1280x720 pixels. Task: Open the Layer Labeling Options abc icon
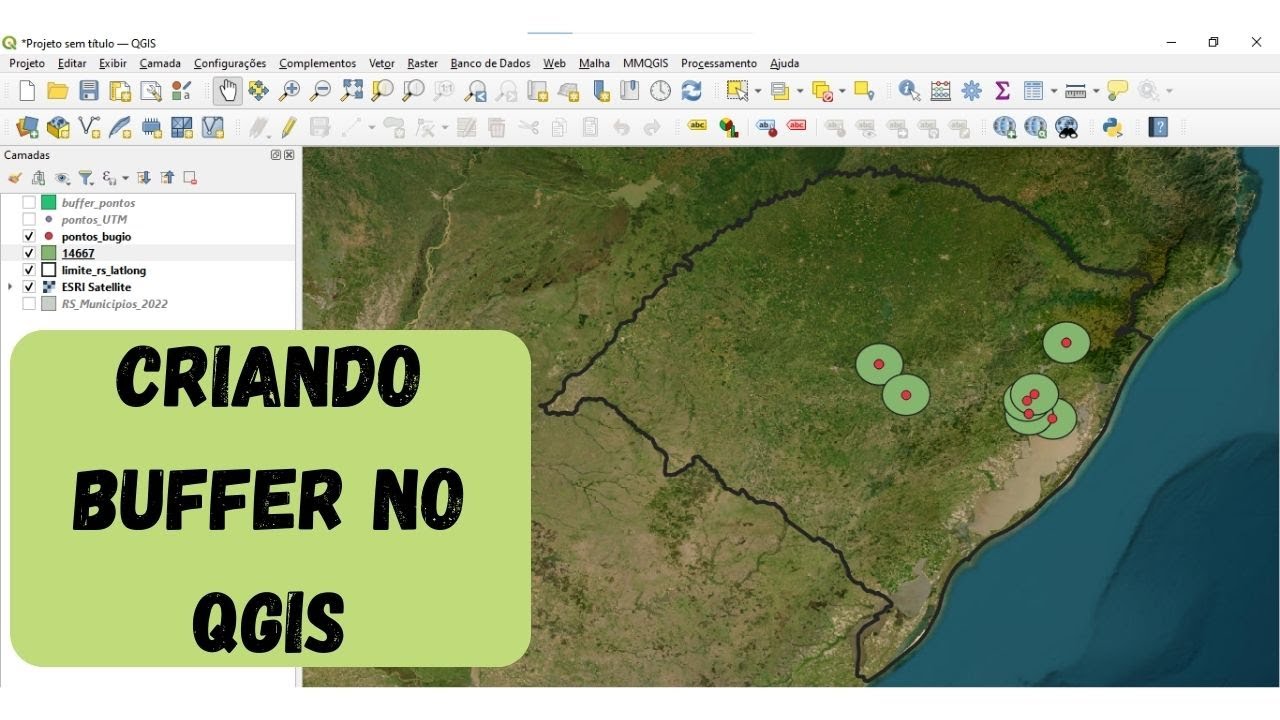[x=698, y=127]
